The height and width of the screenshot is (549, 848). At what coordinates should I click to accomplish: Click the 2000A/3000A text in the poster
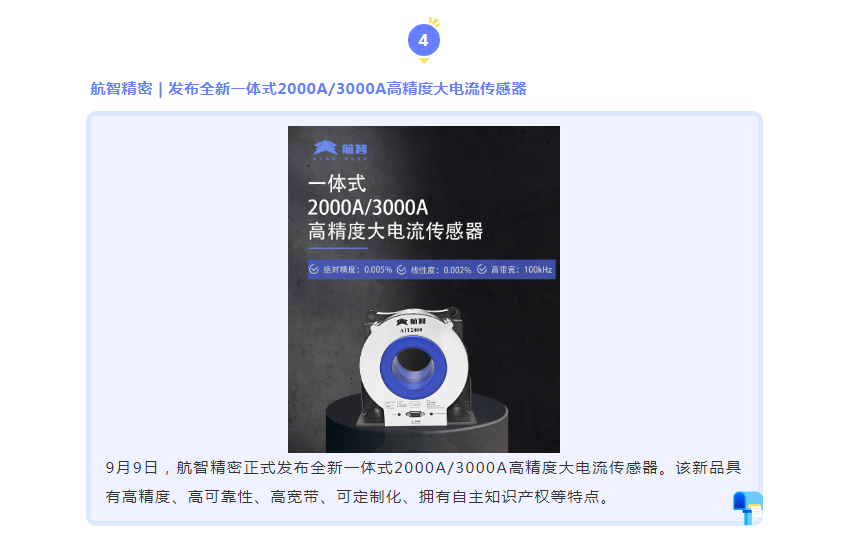368,208
